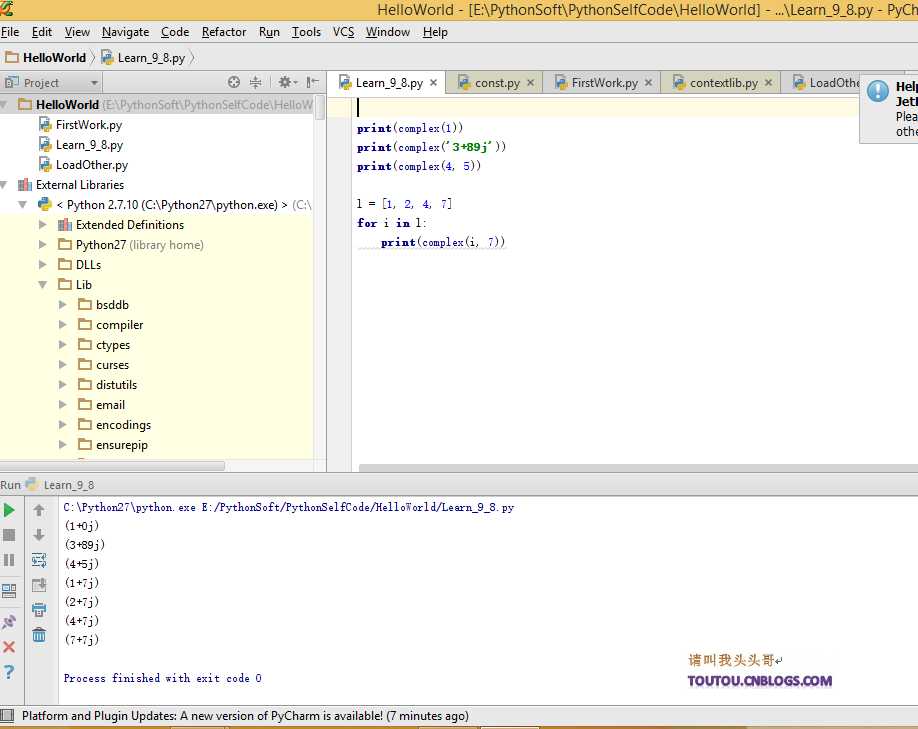The image size is (918, 729).
Task: Click the Project tree vertical scrollbar
Action: tap(319, 108)
